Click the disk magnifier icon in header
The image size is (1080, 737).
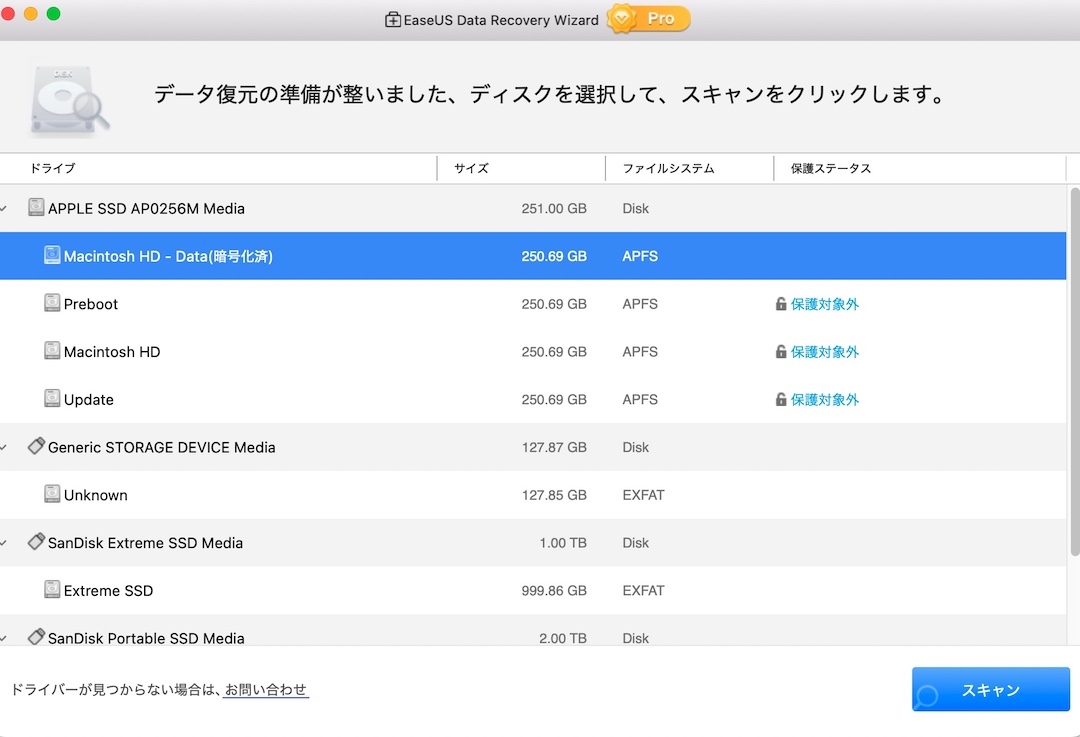[x=70, y=101]
